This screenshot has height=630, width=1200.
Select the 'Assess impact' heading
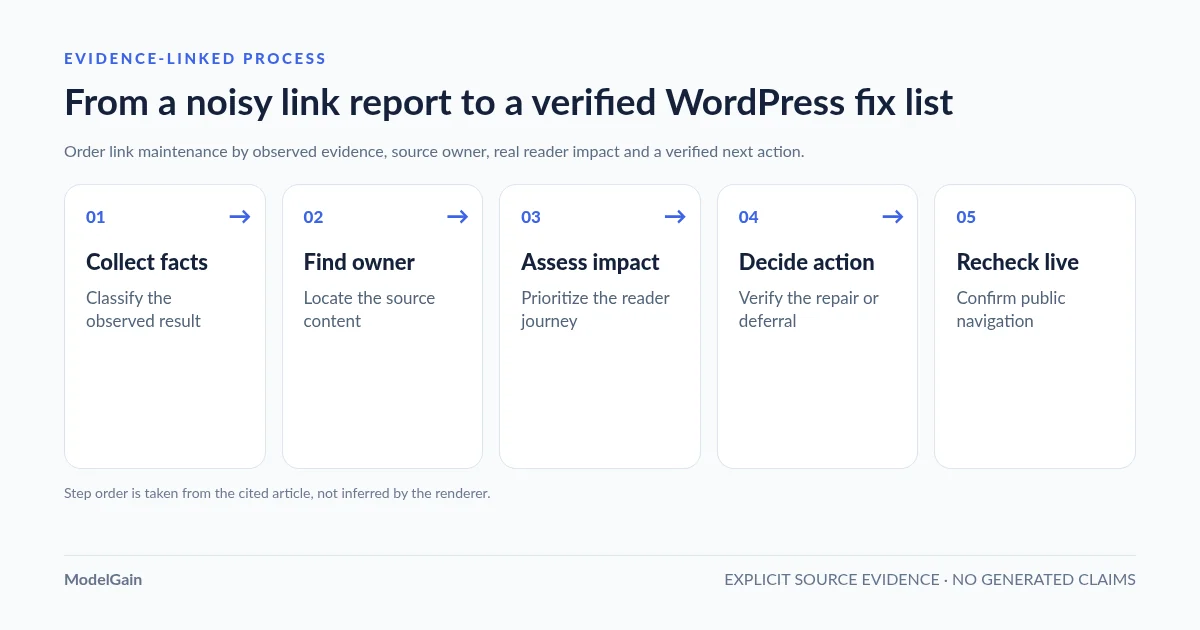(x=590, y=262)
